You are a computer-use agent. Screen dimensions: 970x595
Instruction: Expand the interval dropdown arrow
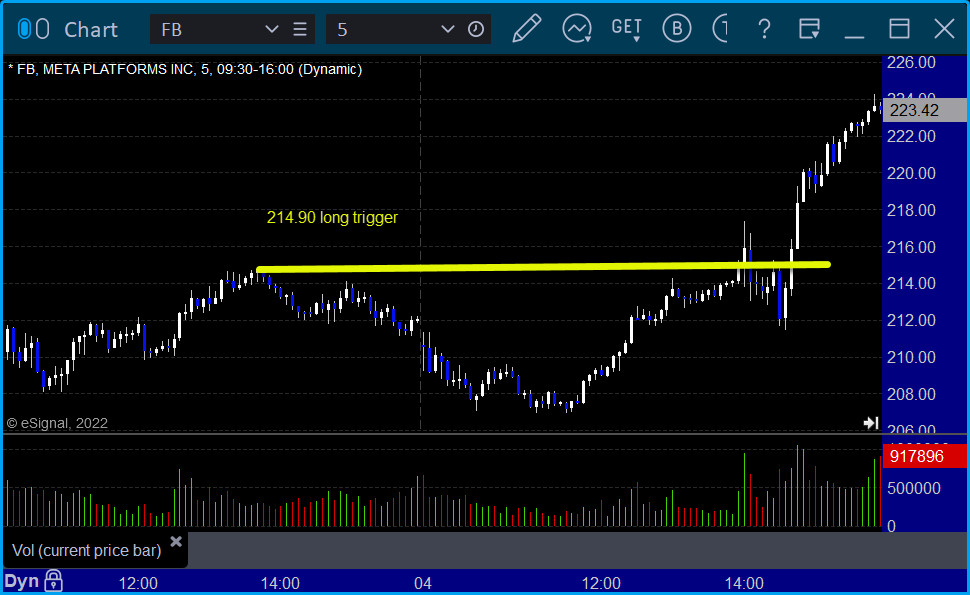(447, 29)
